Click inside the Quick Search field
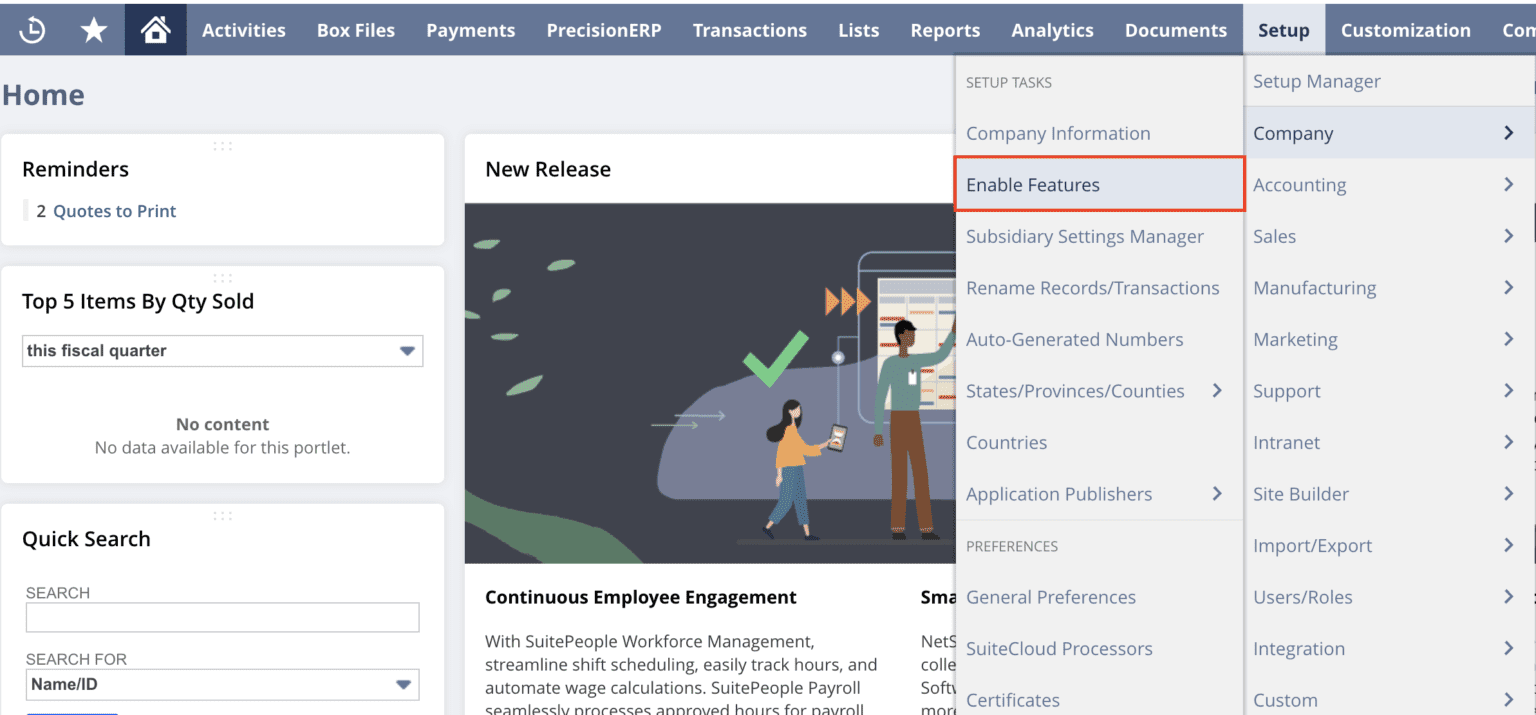Screen dimensions: 1536x715 pyautogui.click(x=222, y=617)
